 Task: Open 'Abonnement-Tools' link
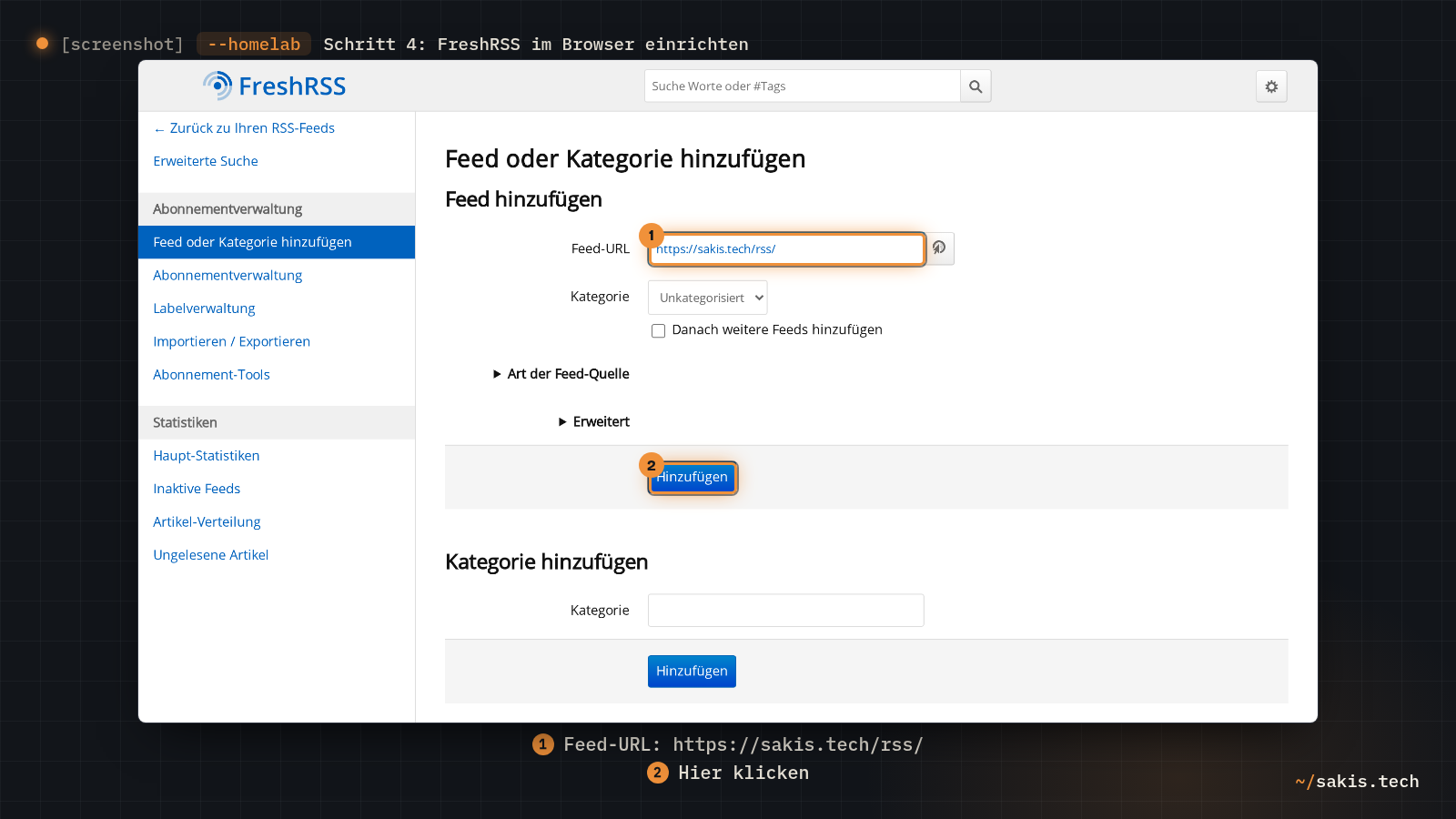(211, 375)
